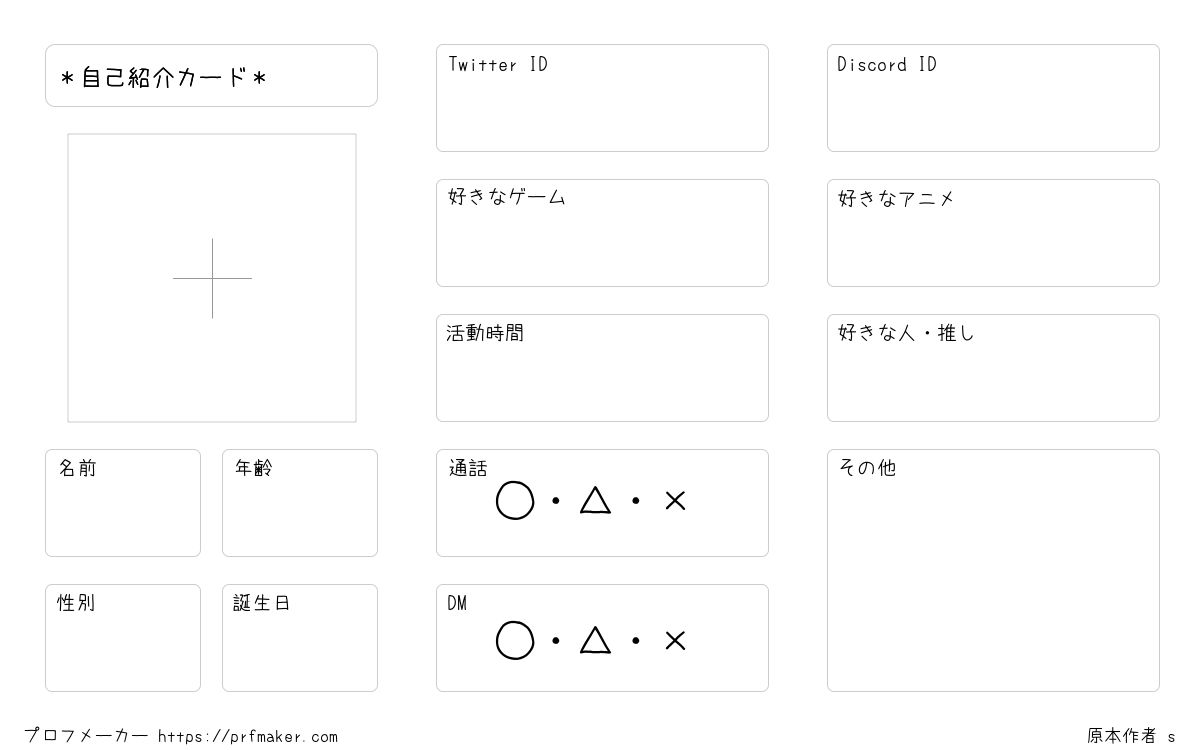Select the triangle option for 通話
The image size is (1200, 750).
[x=595, y=500]
